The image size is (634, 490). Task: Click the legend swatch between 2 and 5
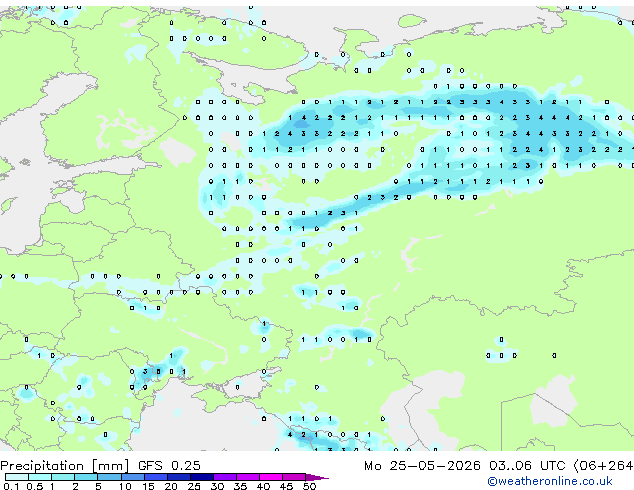click(x=86, y=477)
